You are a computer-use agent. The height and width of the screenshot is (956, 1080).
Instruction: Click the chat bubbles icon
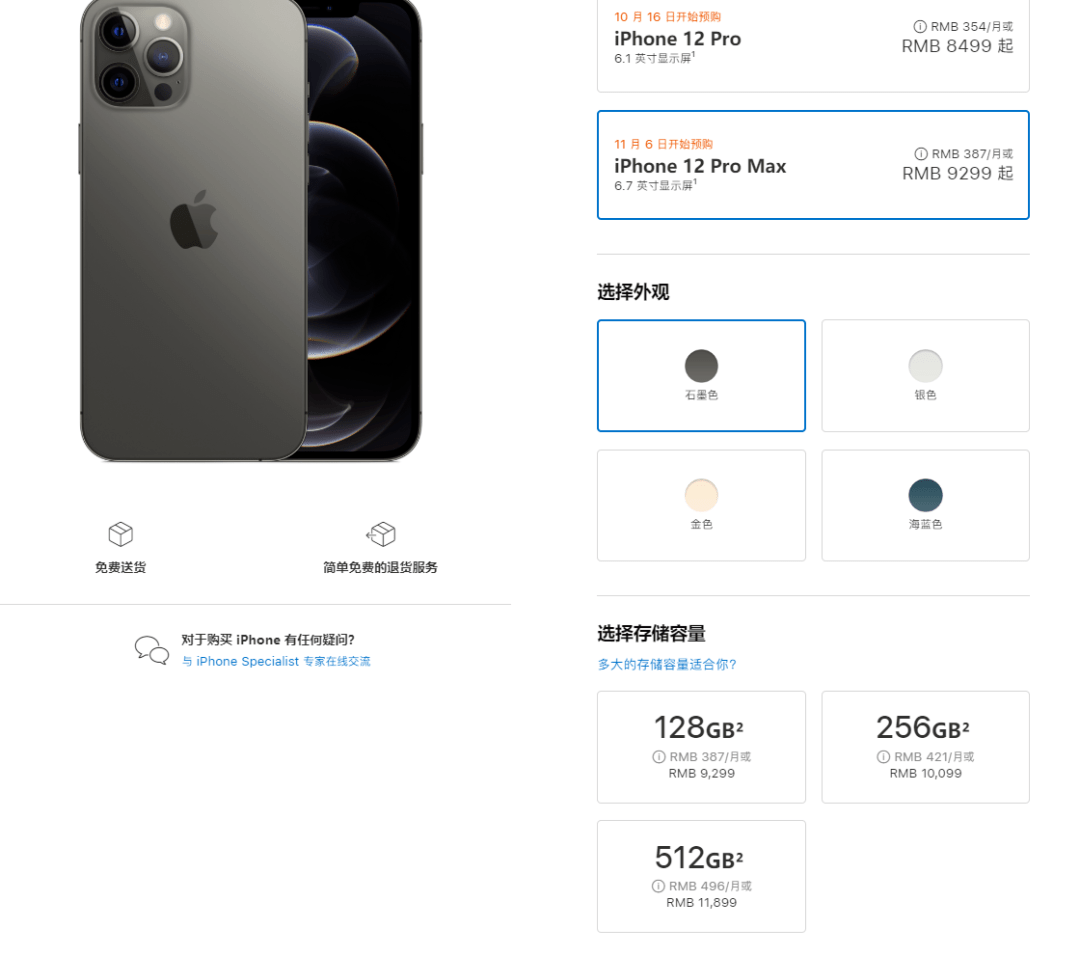pyautogui.click(x=152, y=650)
